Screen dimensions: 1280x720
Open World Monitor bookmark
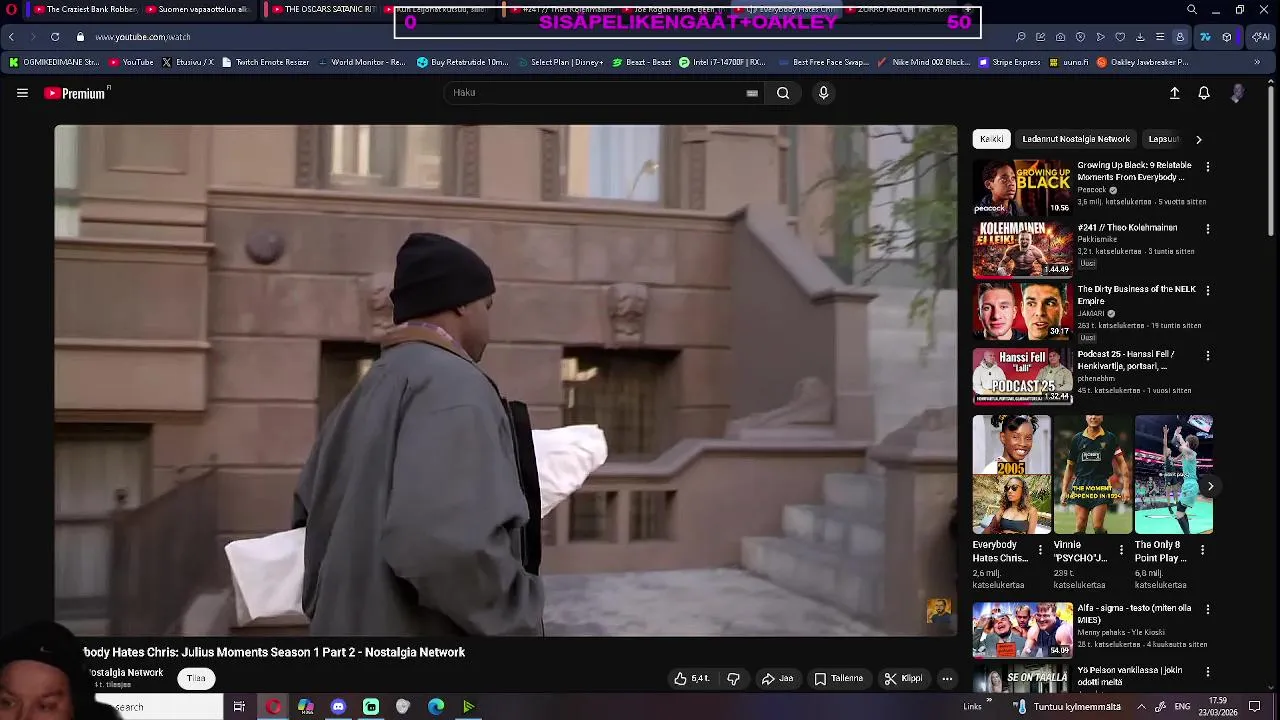click(361, 62)
